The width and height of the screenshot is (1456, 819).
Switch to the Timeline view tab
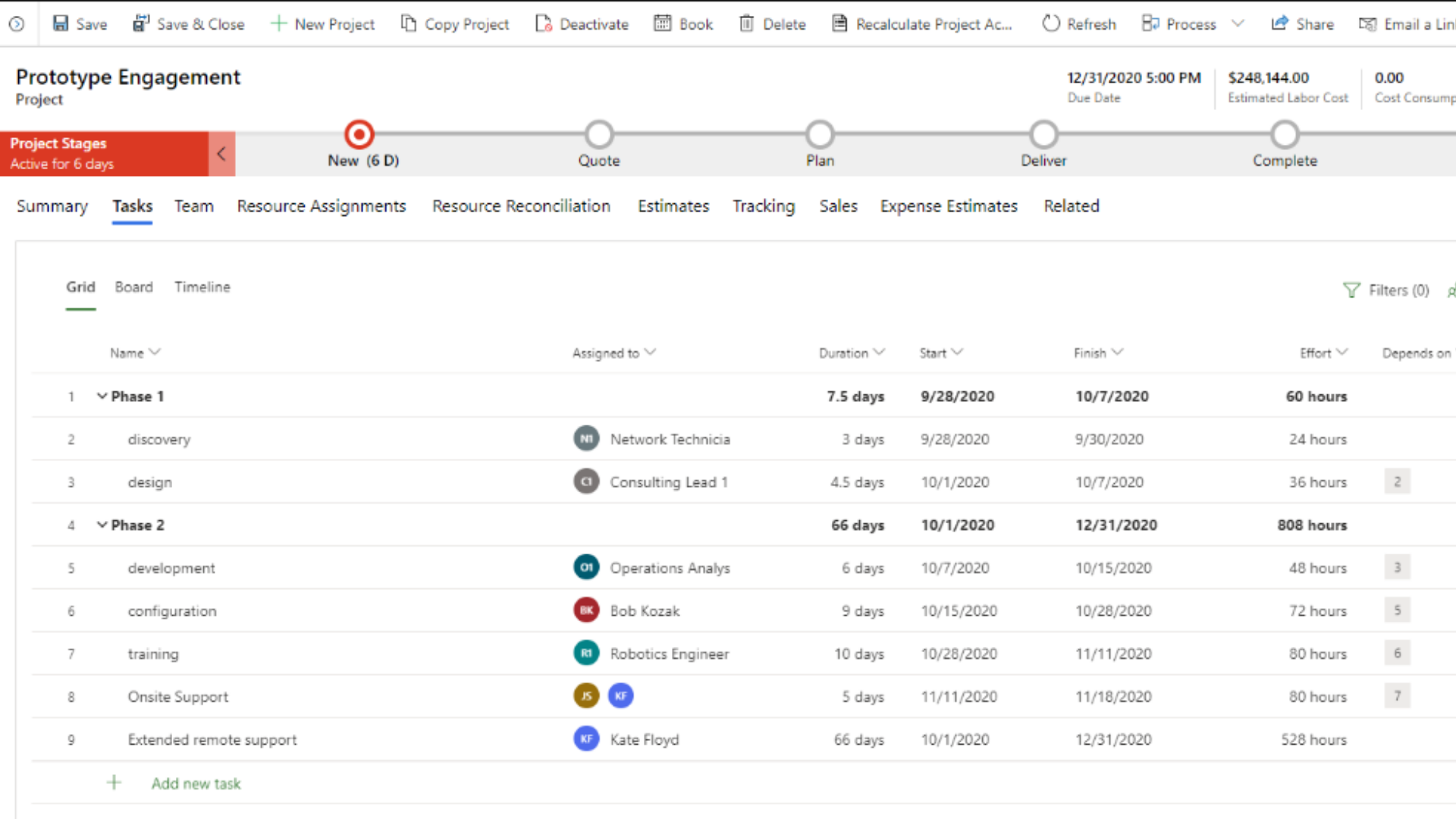(202, 287)
